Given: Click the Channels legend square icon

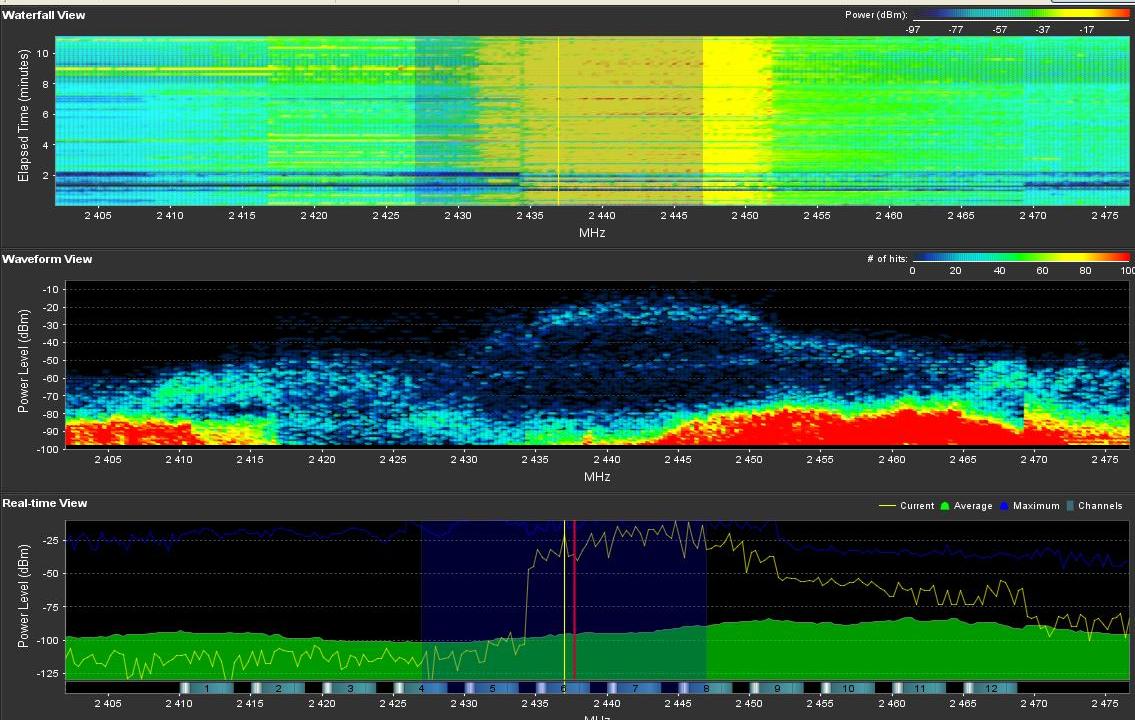Looking at the screenshot, I should click(1069, 506).
